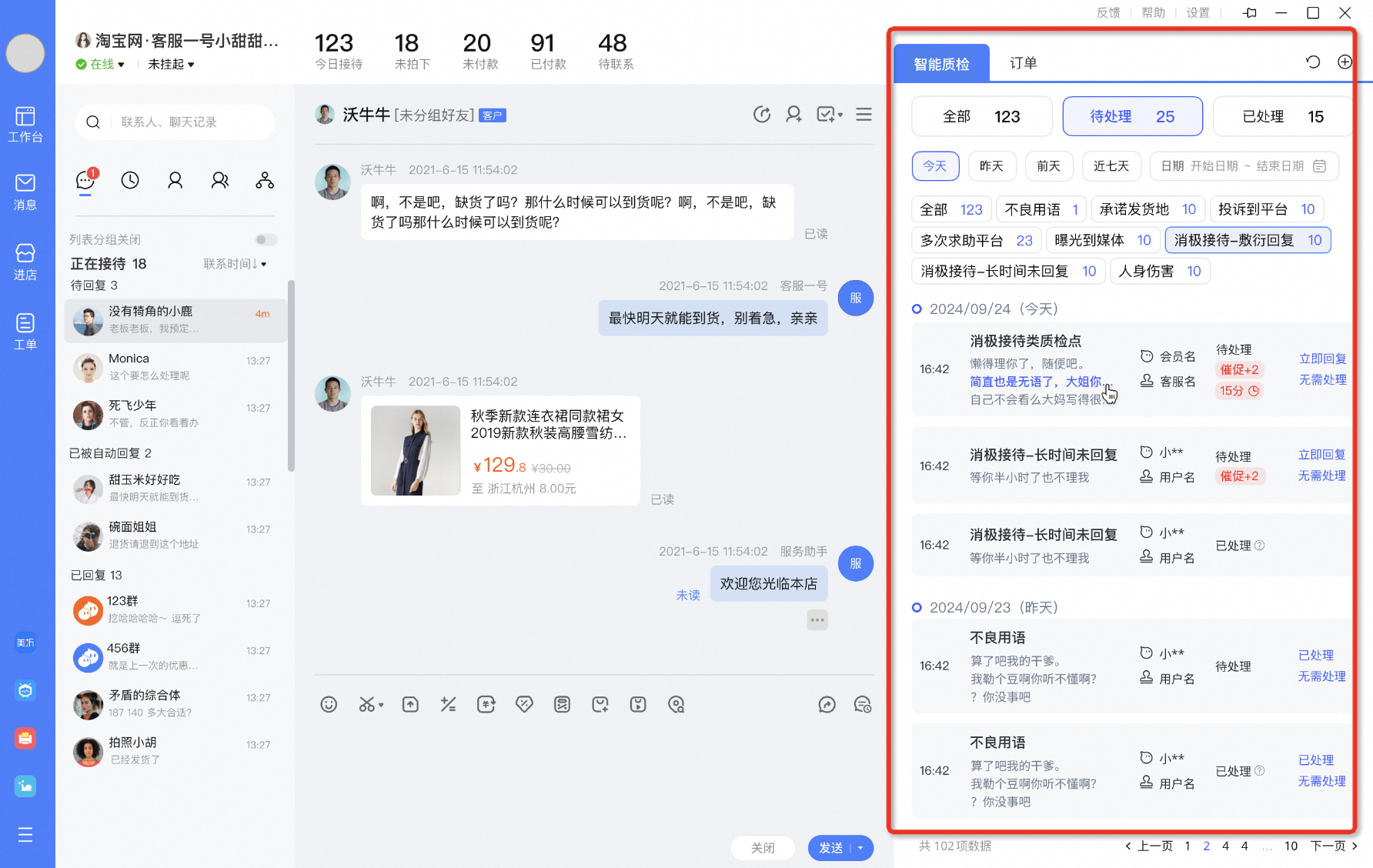1373x868 pixels.
Task: Click the 未读 link by welcome message
Action: click(688, 595)
